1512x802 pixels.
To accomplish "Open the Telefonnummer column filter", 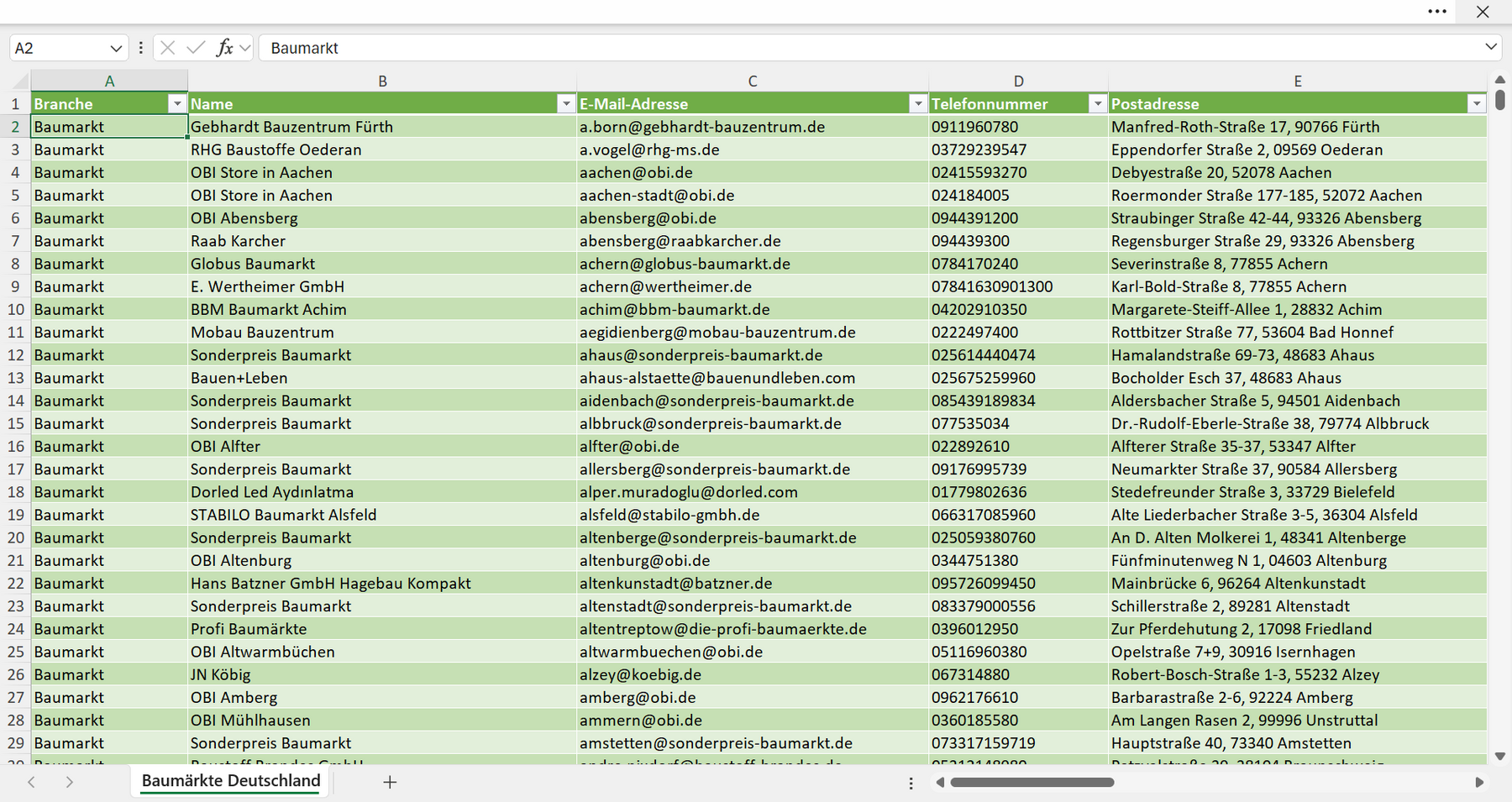I will (x=1097, y=103).
